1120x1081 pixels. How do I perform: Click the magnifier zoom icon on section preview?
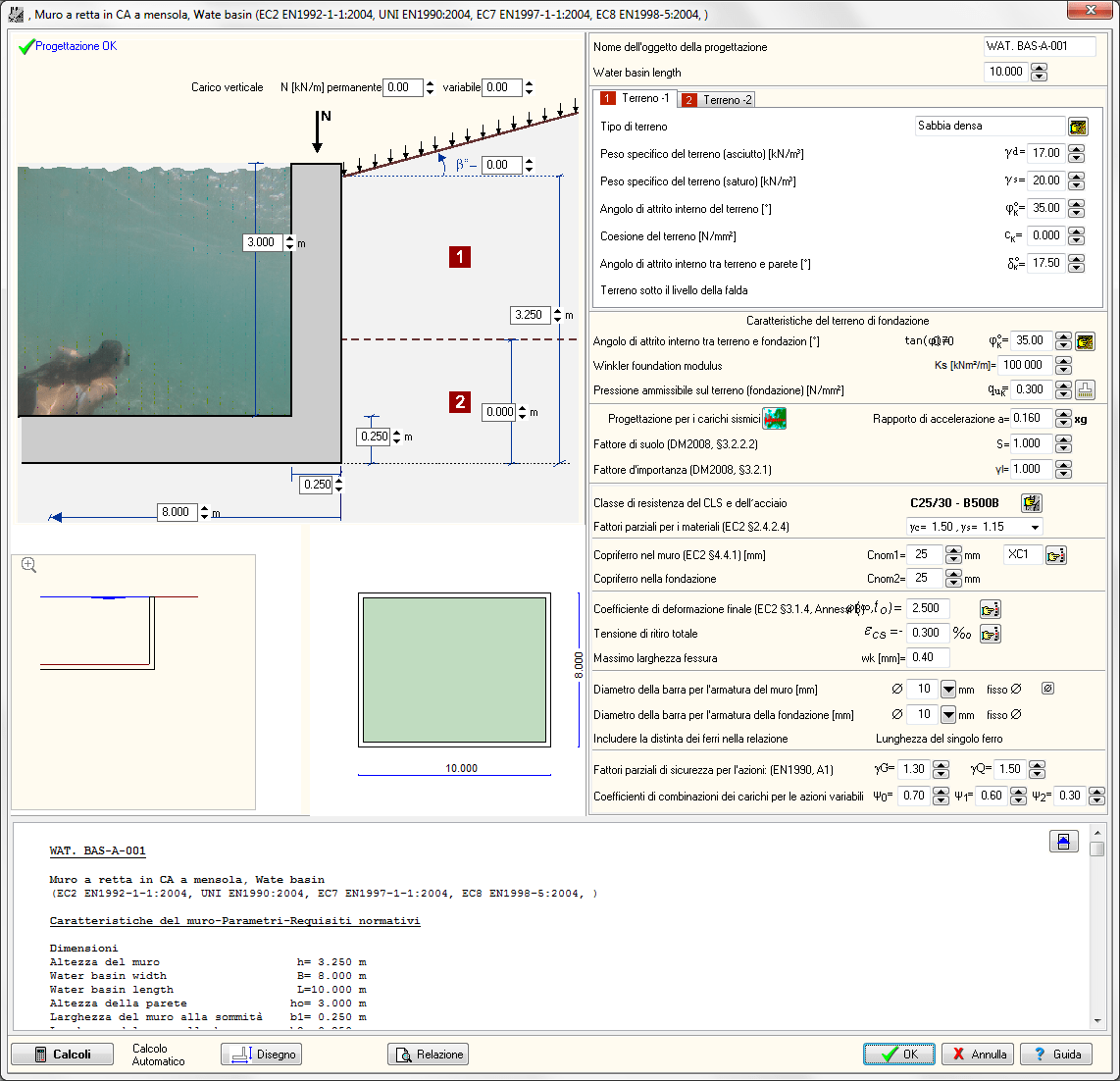[x=28, y=565]
